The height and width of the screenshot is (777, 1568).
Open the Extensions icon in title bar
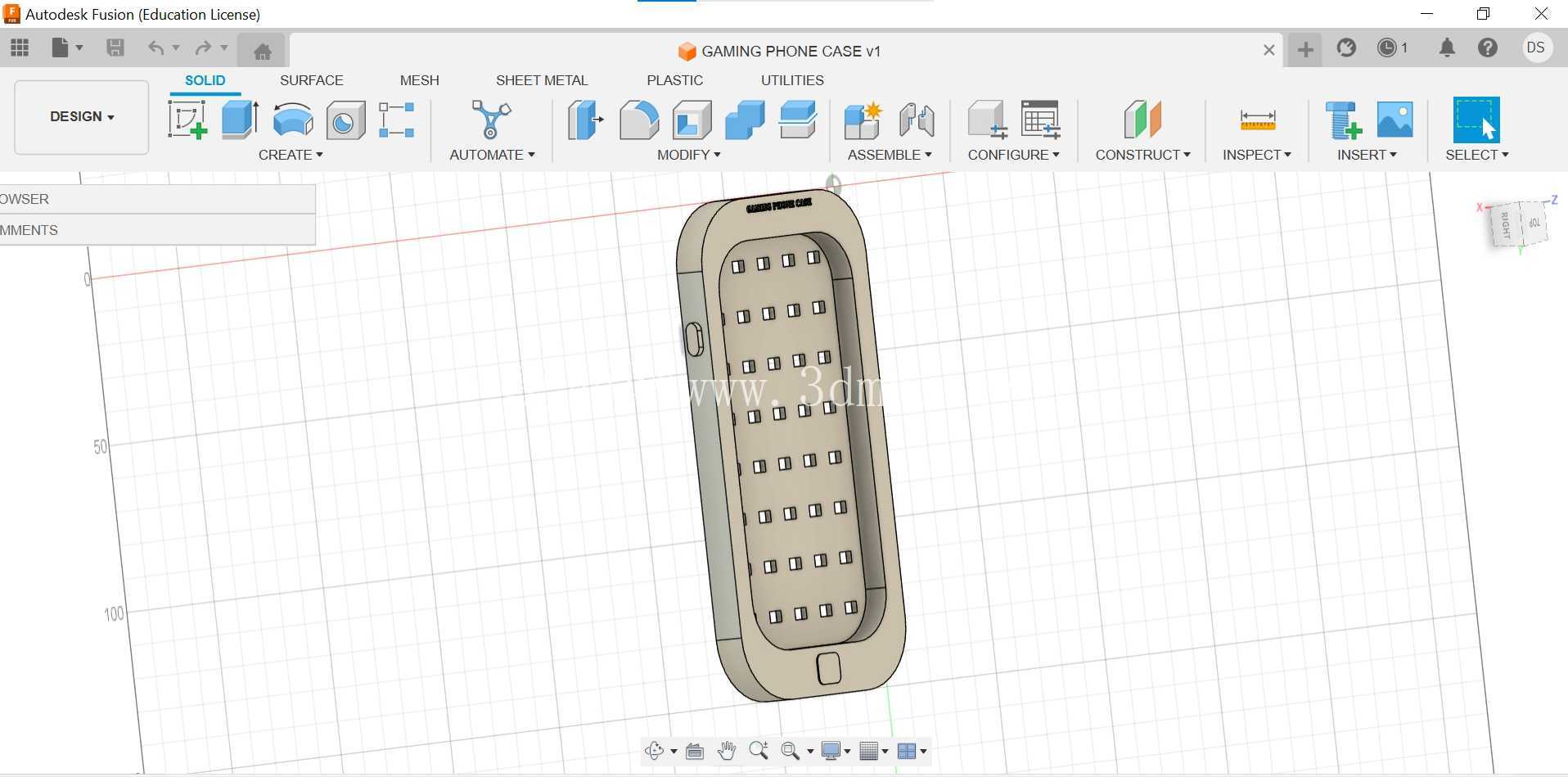1346,48
